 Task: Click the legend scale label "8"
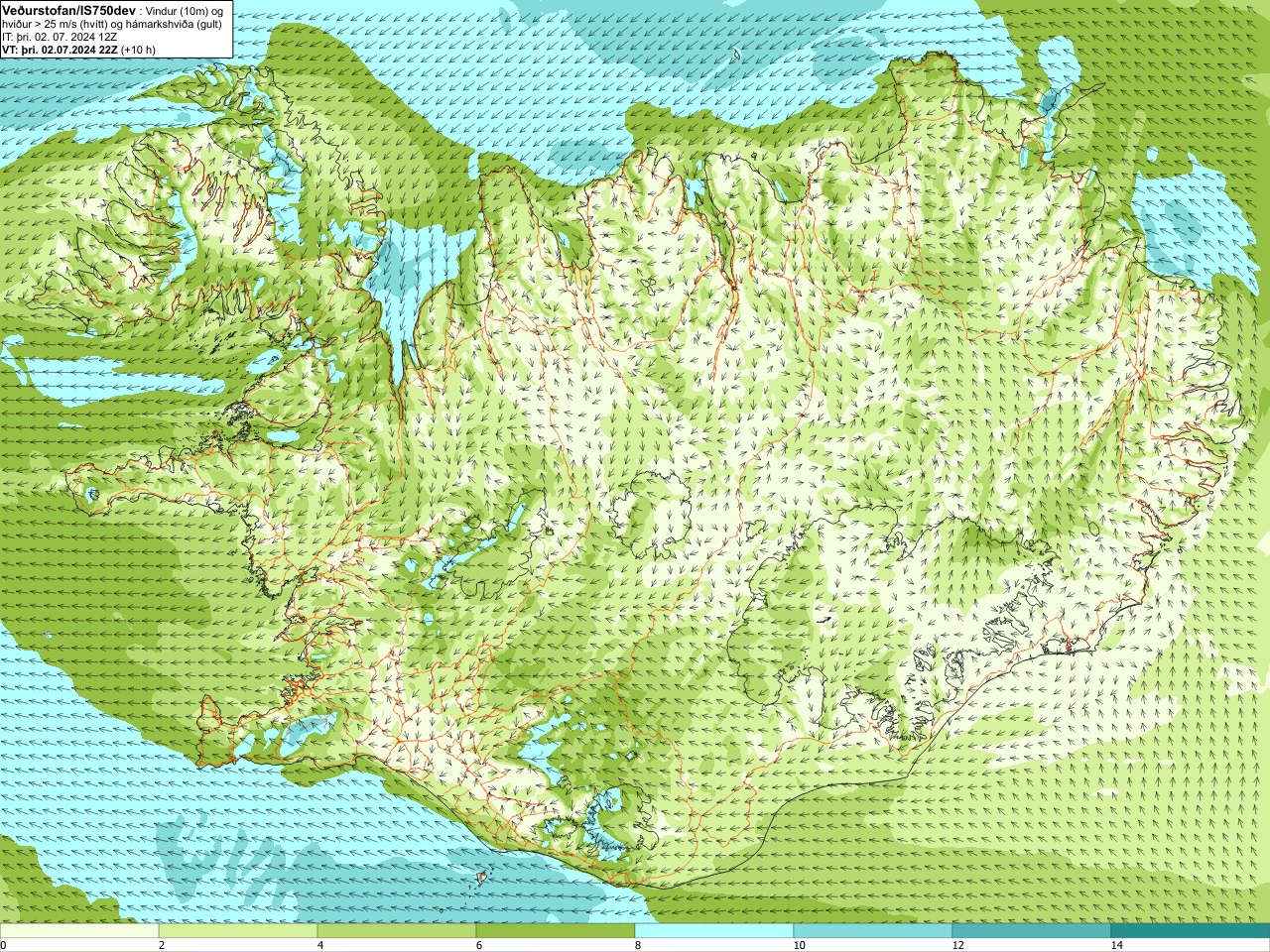point(638,945)
